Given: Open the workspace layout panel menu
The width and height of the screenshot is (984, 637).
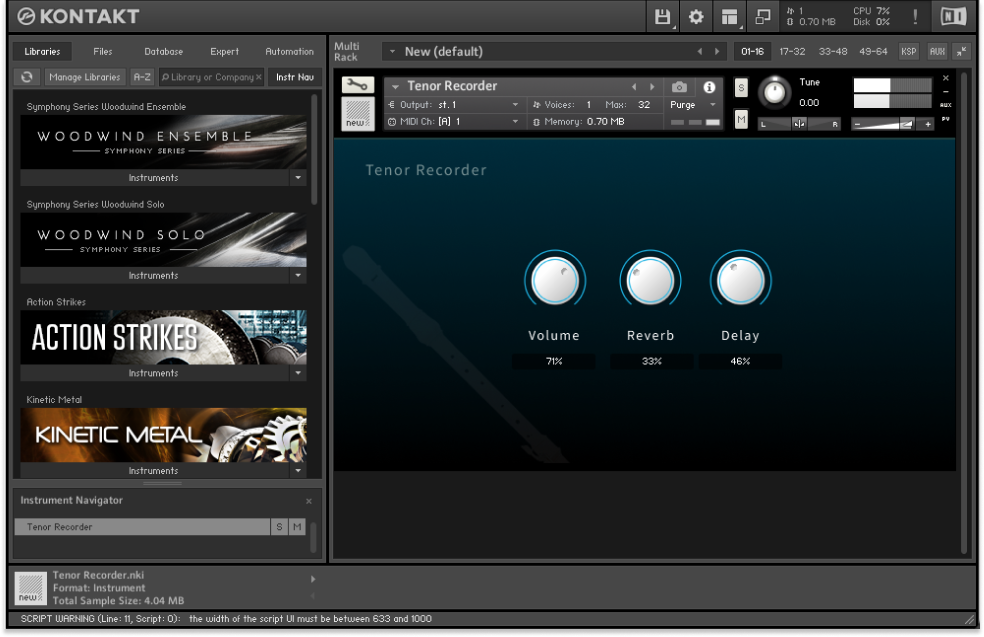Looking at the screenshot, I should [x=729, y=17].
